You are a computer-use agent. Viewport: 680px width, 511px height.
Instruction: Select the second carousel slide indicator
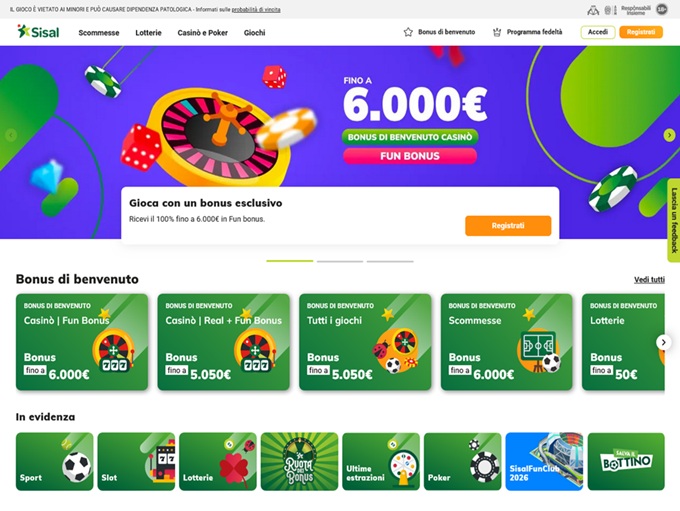tap(340, 261)
